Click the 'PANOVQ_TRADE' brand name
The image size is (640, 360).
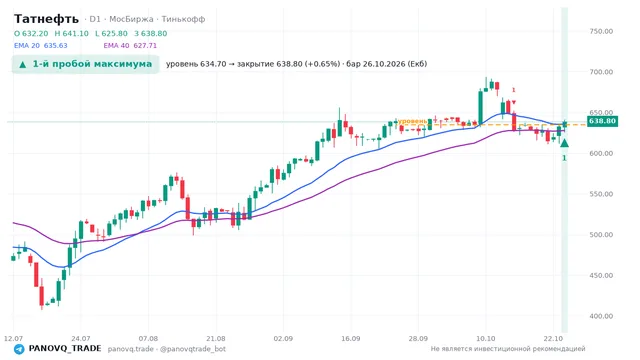65,349
